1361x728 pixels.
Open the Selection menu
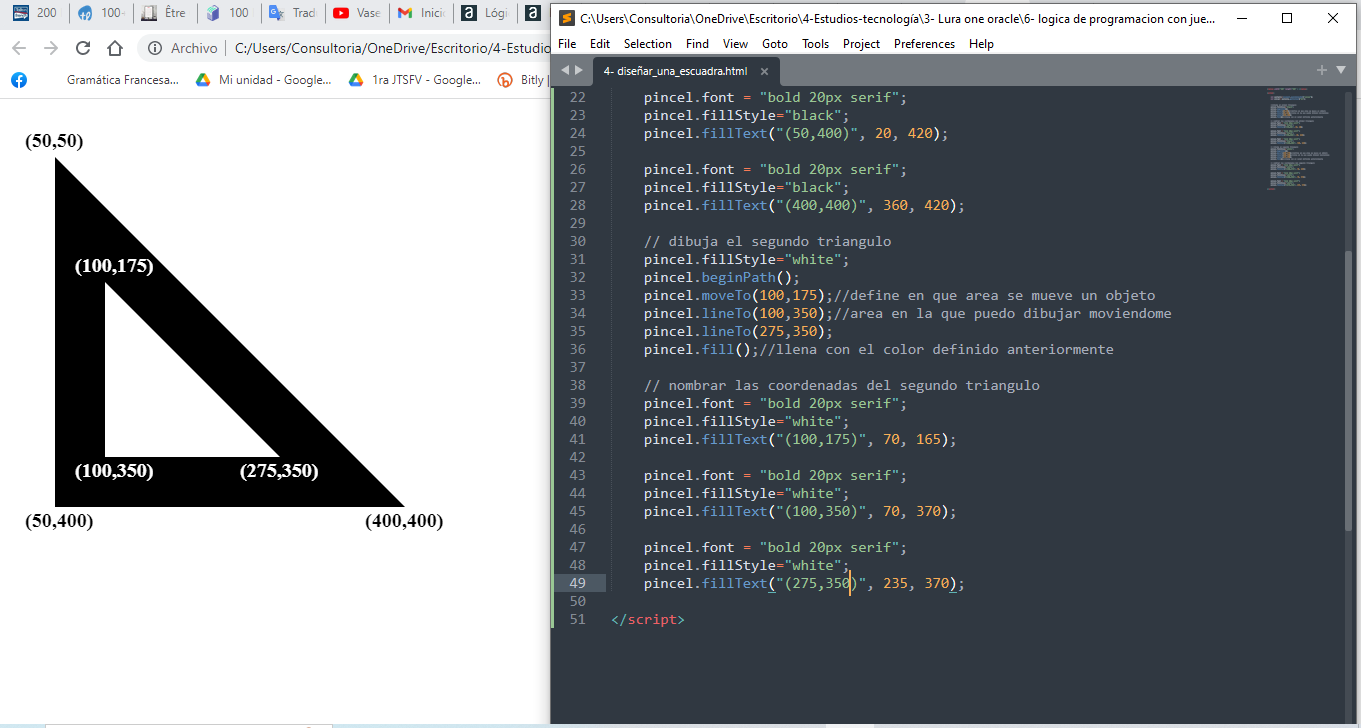(648, 44)
